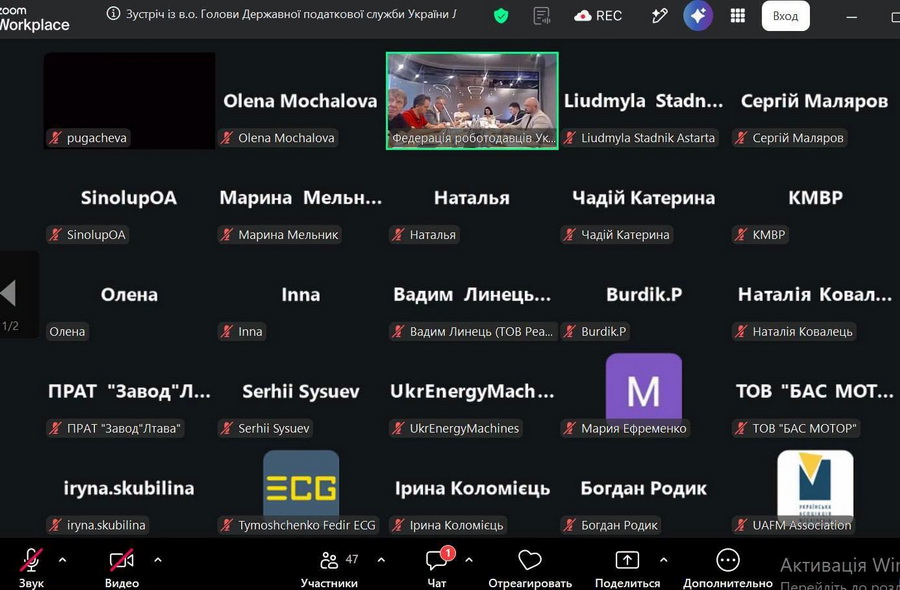900x590 pixels.
Task: Open Дополнительно more options menu
Action: click(x=728, y=568)
